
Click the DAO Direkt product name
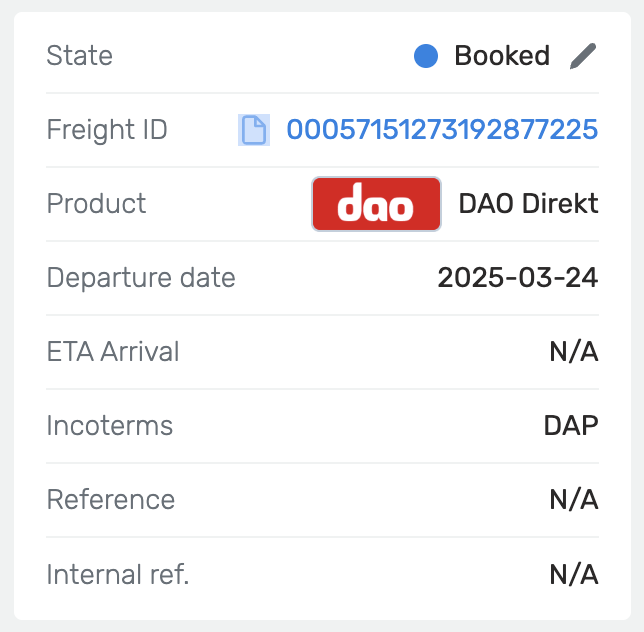pos(528,204)
